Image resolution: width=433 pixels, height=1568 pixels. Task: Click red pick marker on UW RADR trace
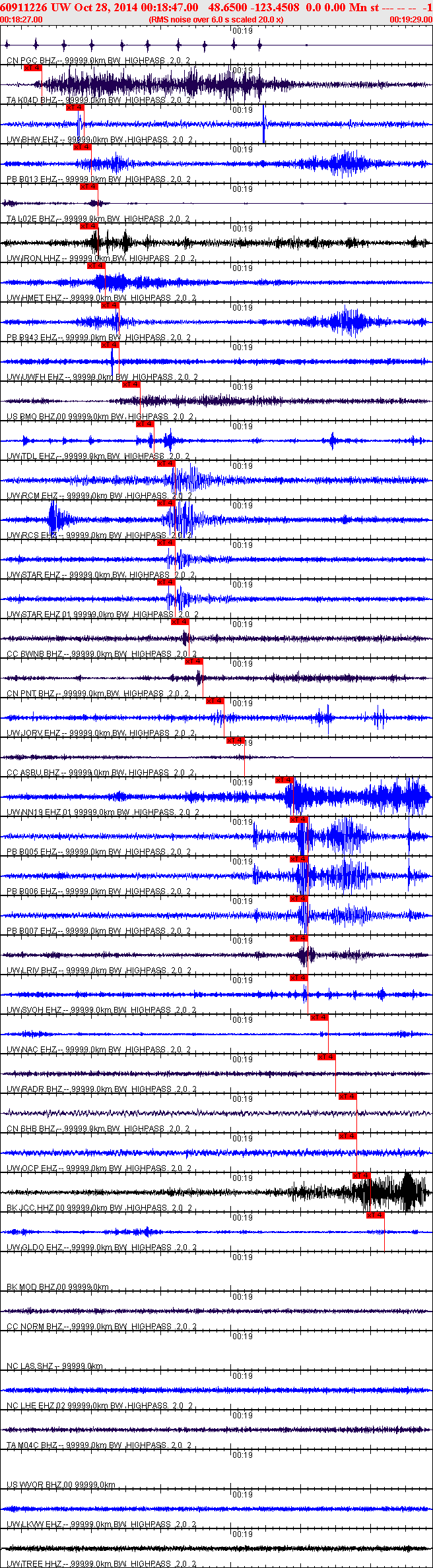pos(327,1056)
